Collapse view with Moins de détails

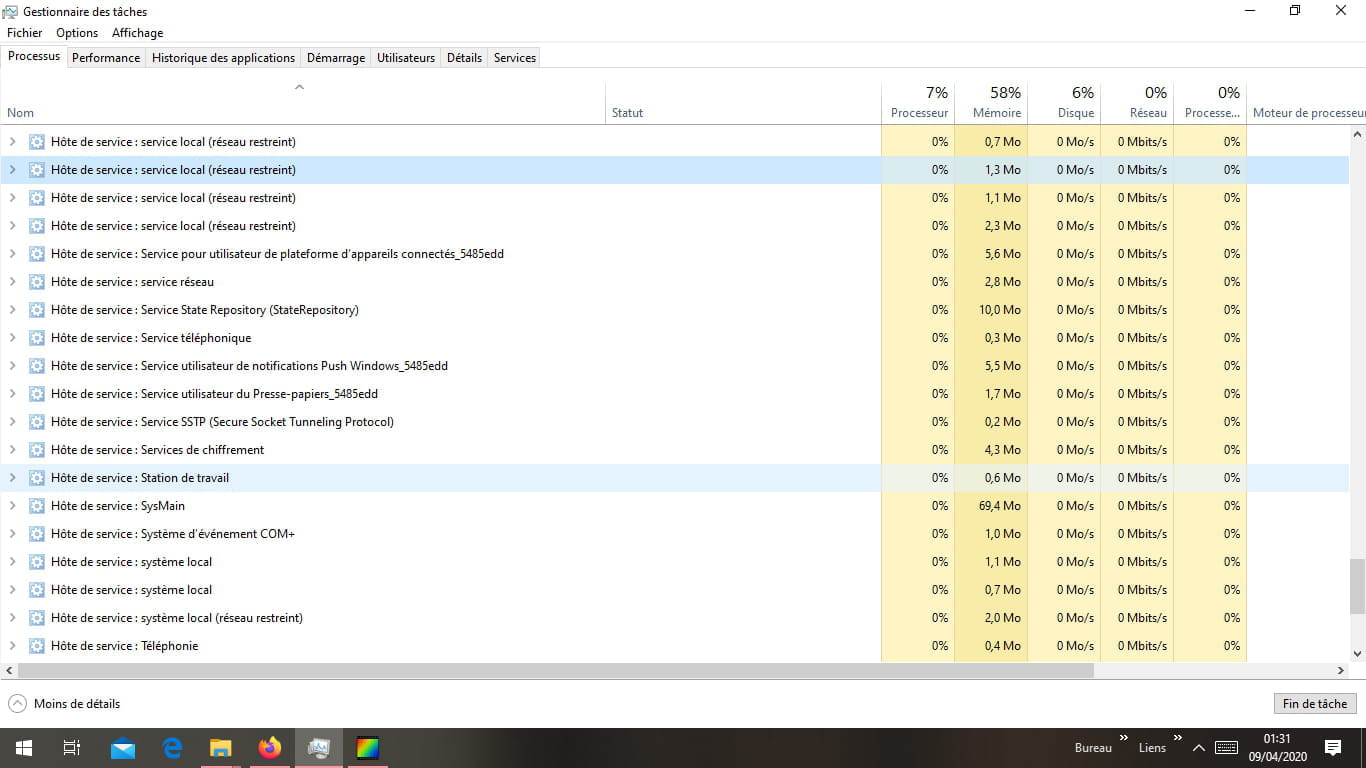point(64,704)
